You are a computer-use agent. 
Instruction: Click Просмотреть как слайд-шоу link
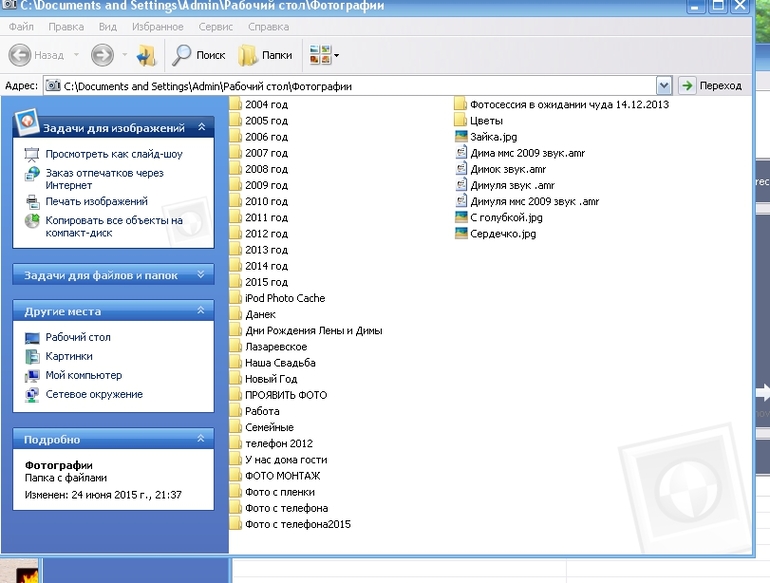click(x=113, y=154)
